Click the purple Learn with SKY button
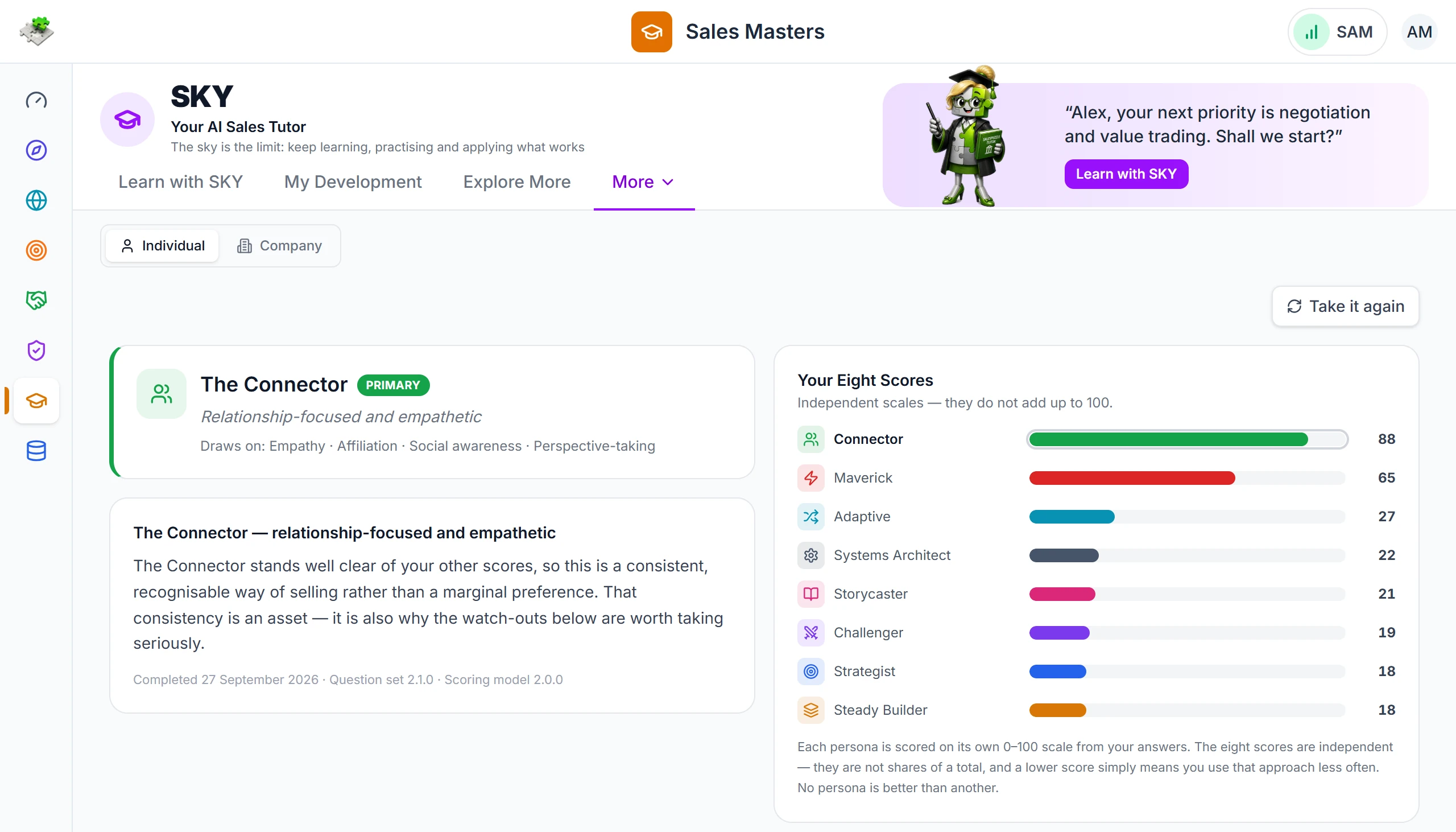 coord(1126,174)
